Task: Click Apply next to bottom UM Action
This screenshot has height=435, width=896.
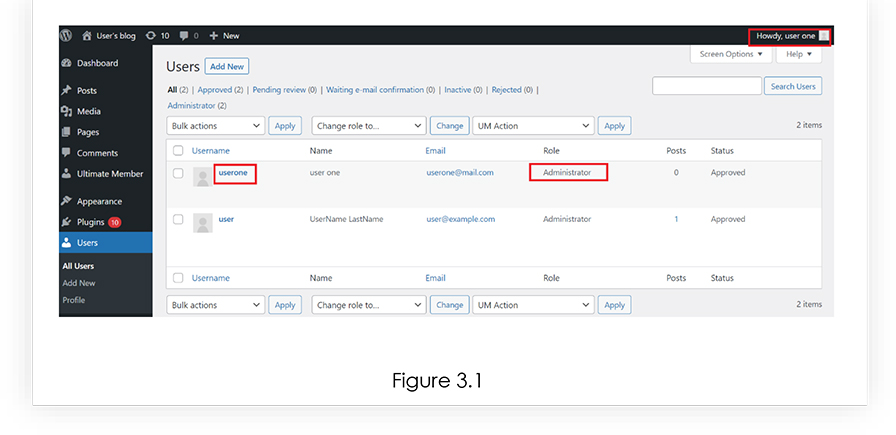Action: click(x=614, y=305)
